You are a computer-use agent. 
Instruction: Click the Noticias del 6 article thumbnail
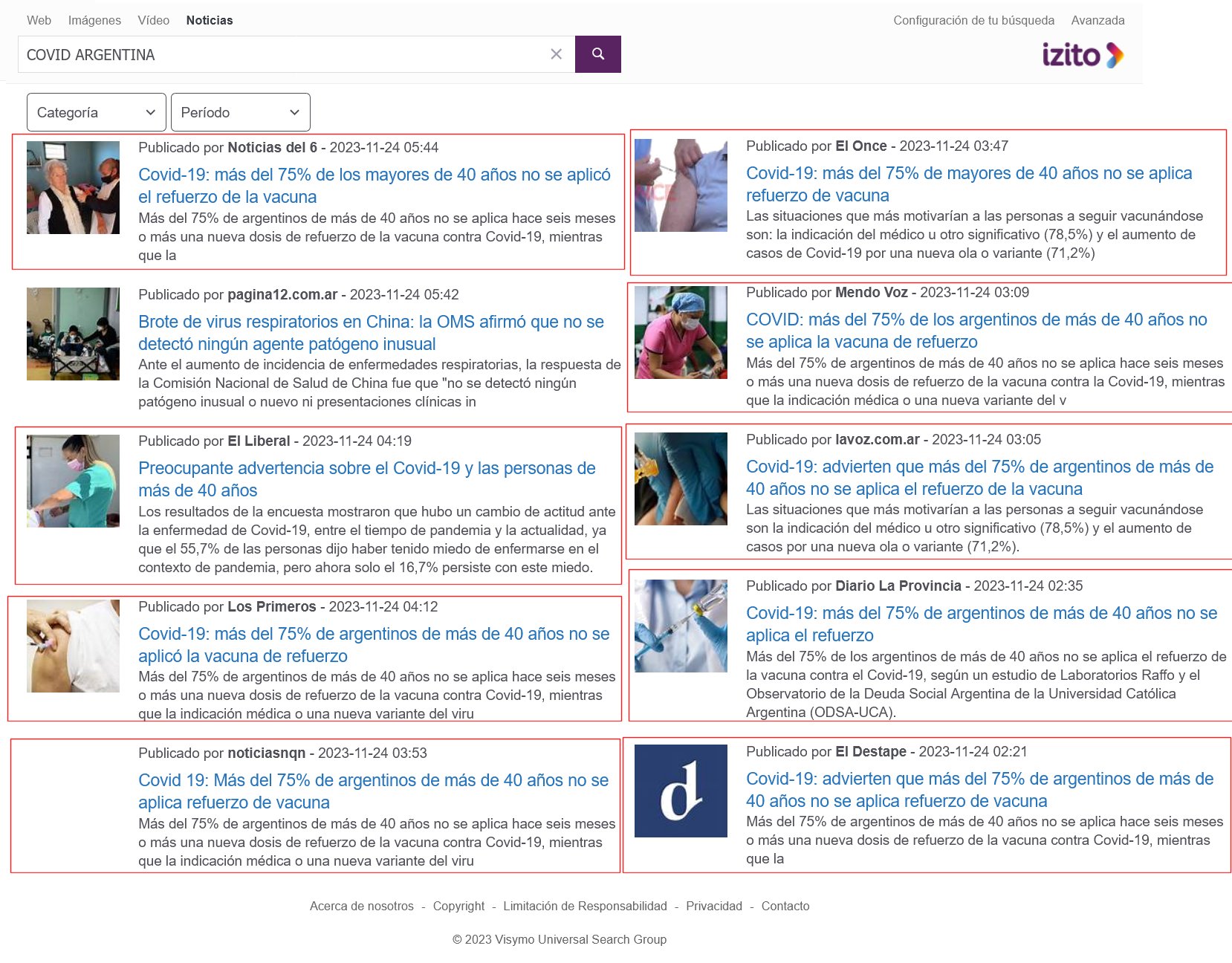(73, 187)
